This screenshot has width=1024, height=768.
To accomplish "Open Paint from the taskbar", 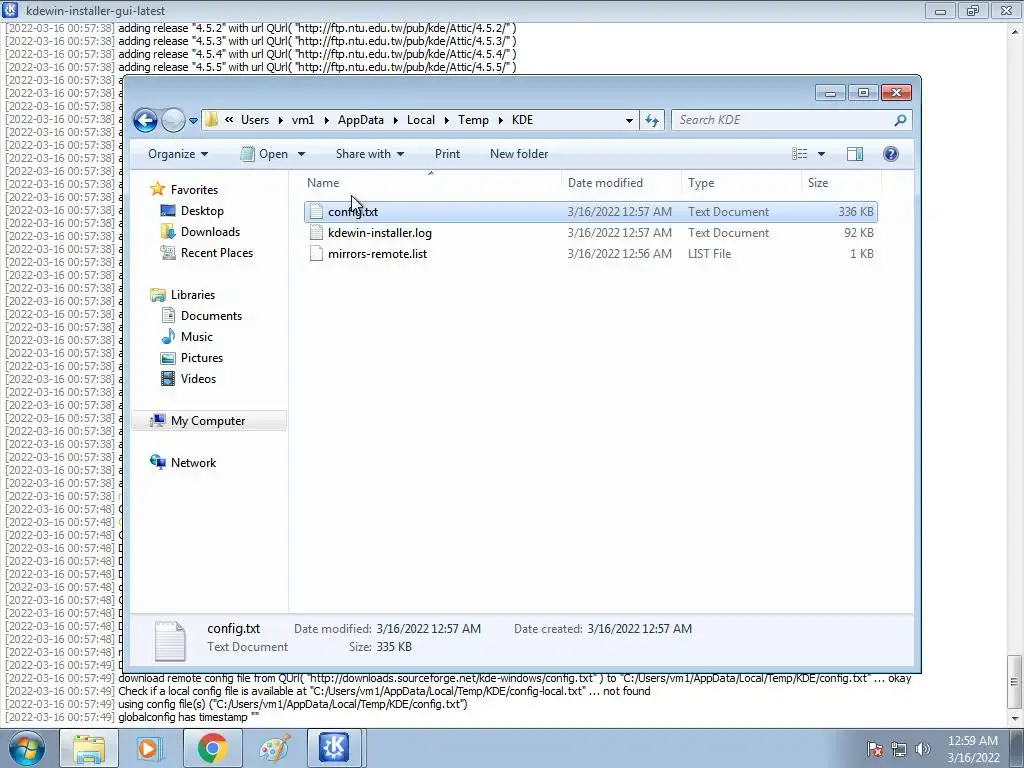I will point(274,748).
